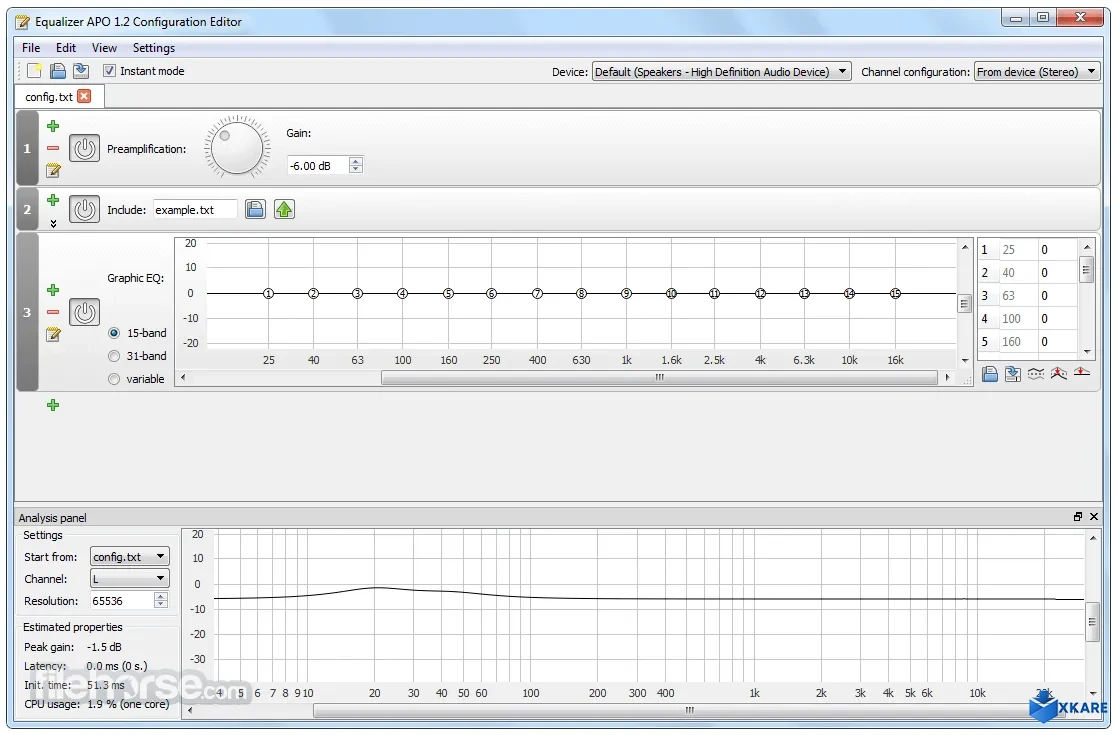The width and height of the screenshot is (1118, 735).
Task: Select the 160 frequency table cell
Action: 1017,341
